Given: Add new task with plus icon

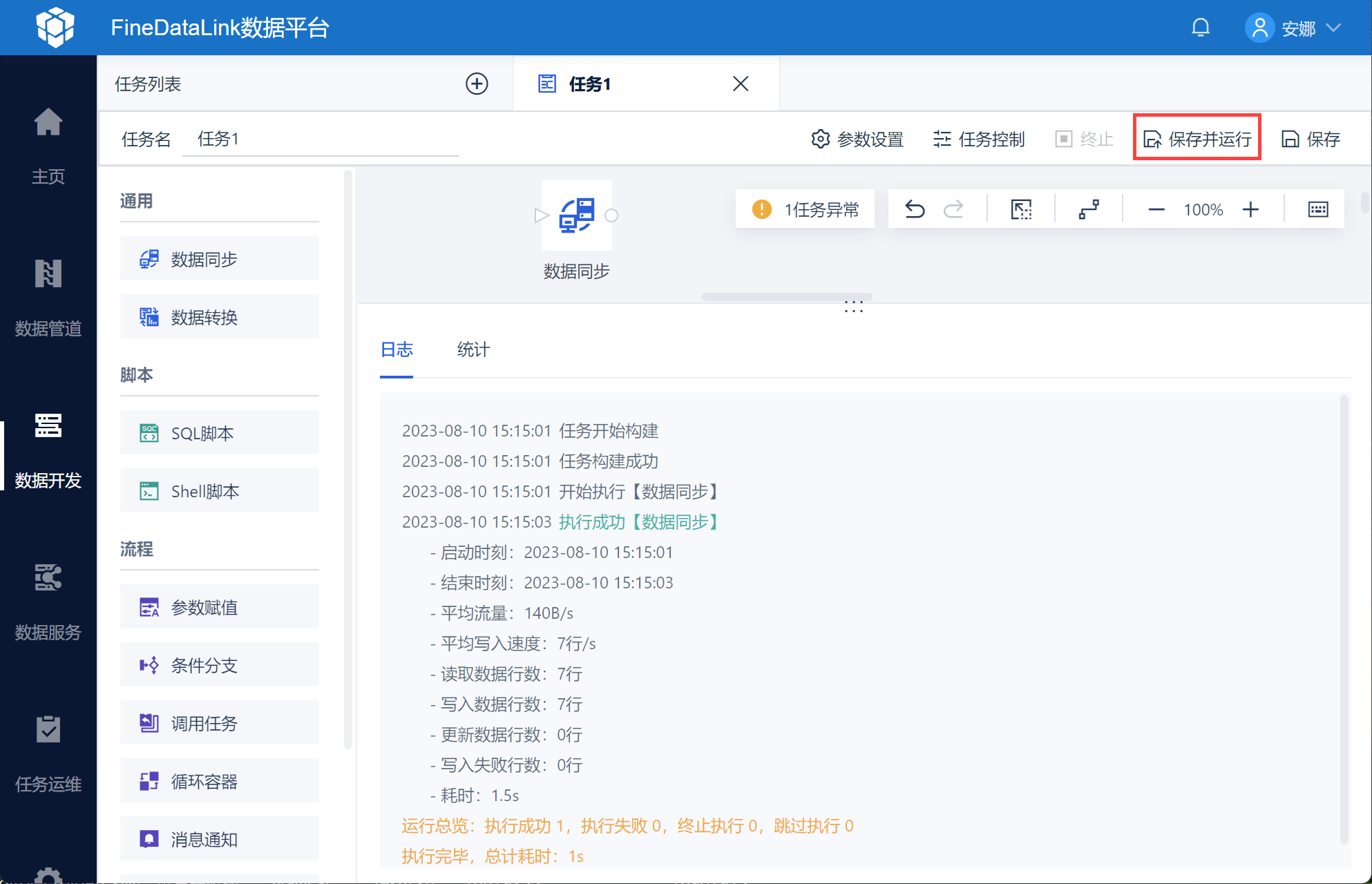Looking at the screenshot, I should (x=477, y=84).
